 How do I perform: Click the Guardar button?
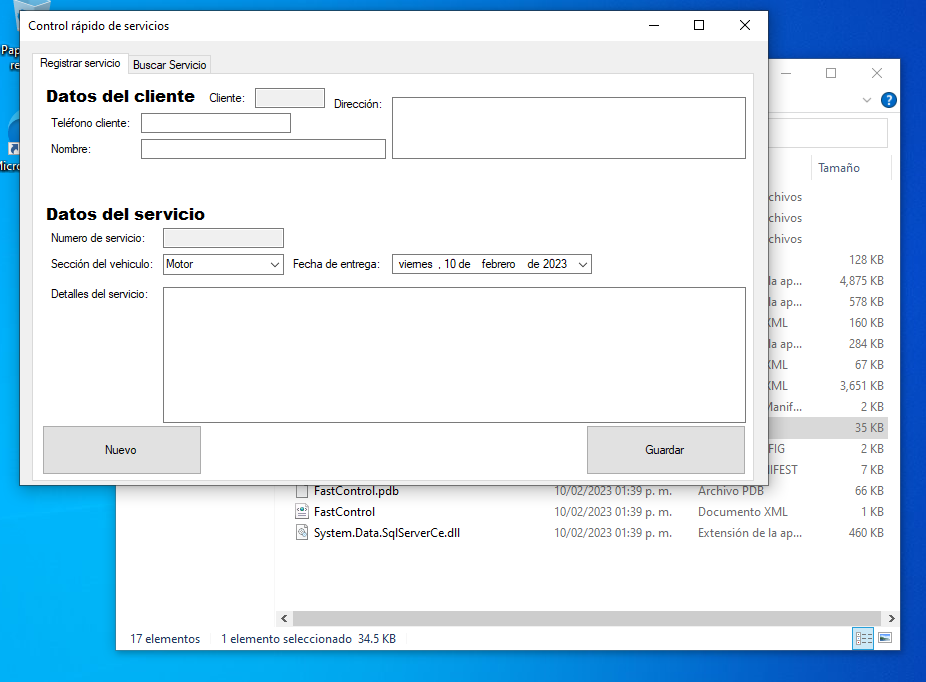(666, 450)
